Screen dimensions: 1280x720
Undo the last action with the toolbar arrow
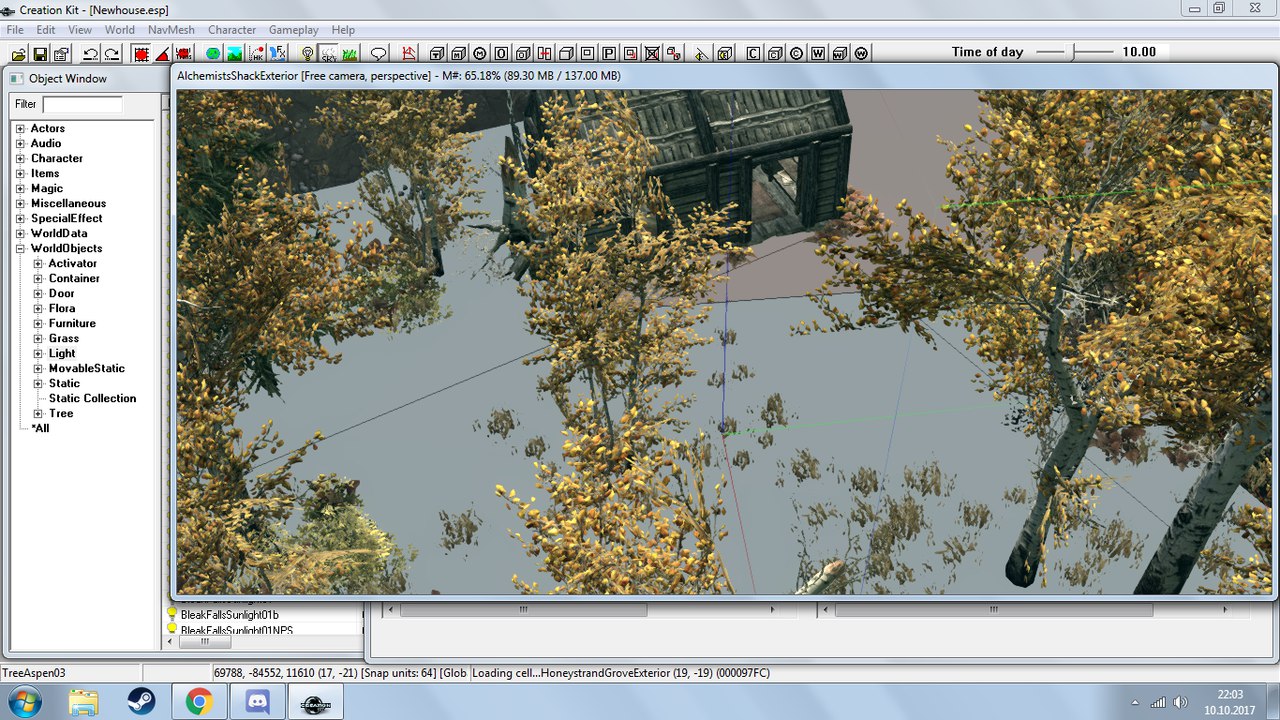point(90,53)
